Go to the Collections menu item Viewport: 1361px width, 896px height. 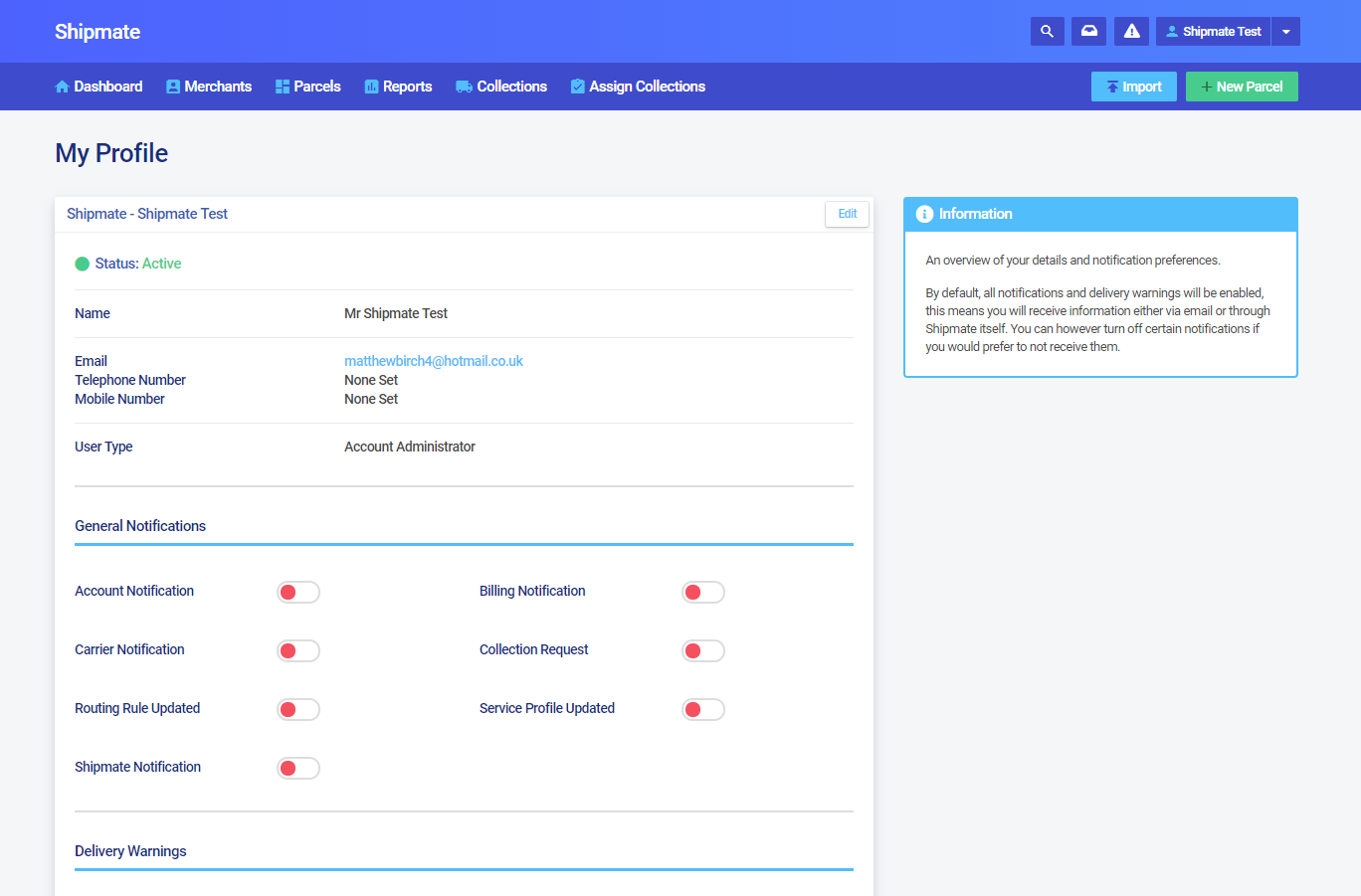[x=501, y=87]
